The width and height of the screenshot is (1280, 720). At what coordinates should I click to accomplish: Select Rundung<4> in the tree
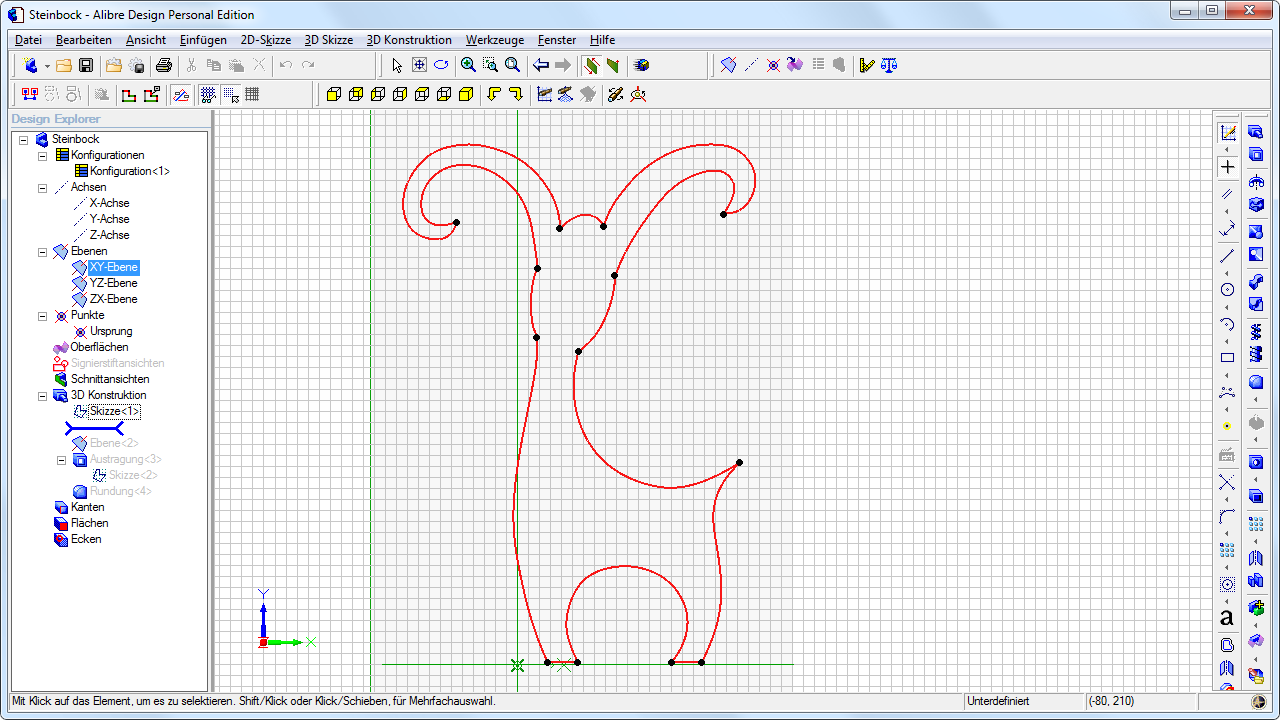pos(121,491)
